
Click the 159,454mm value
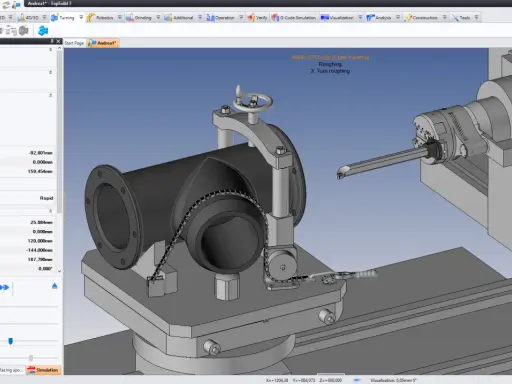(40, 171)
